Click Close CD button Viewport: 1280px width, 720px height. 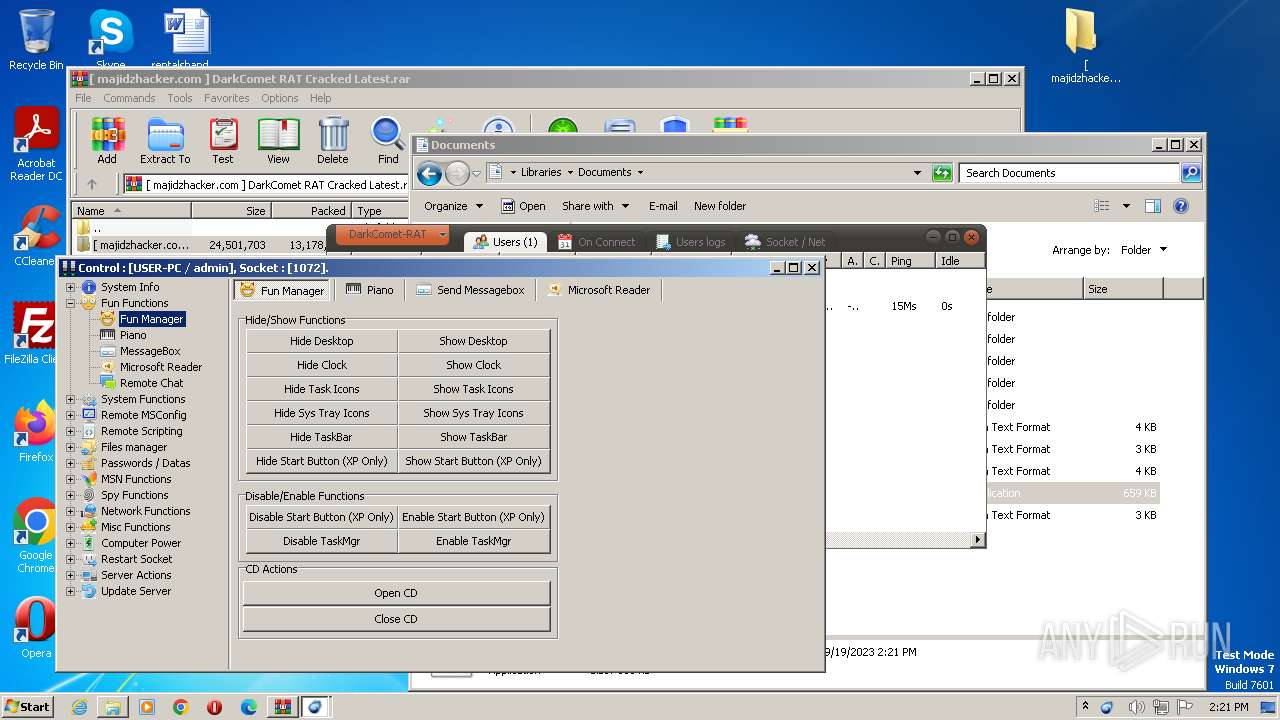click(x=396, y=619)
